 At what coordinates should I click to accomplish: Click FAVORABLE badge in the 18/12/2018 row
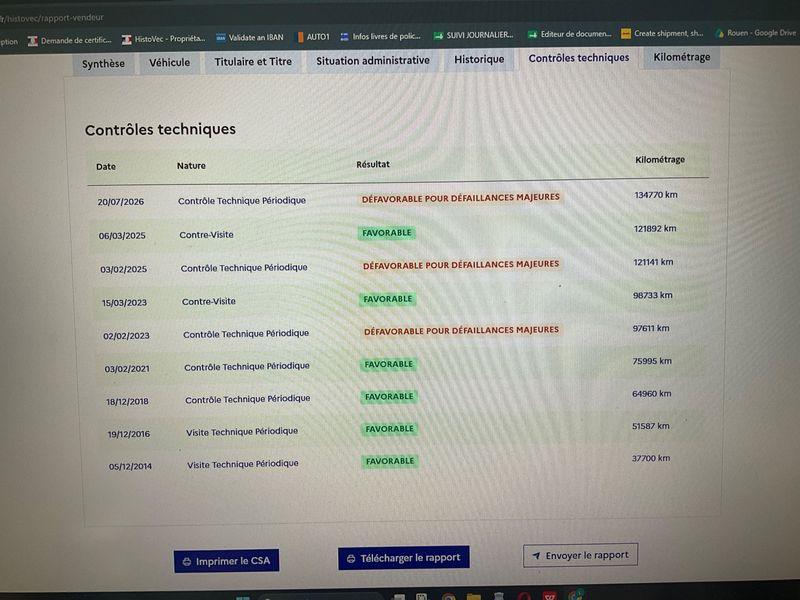point(389,396)
